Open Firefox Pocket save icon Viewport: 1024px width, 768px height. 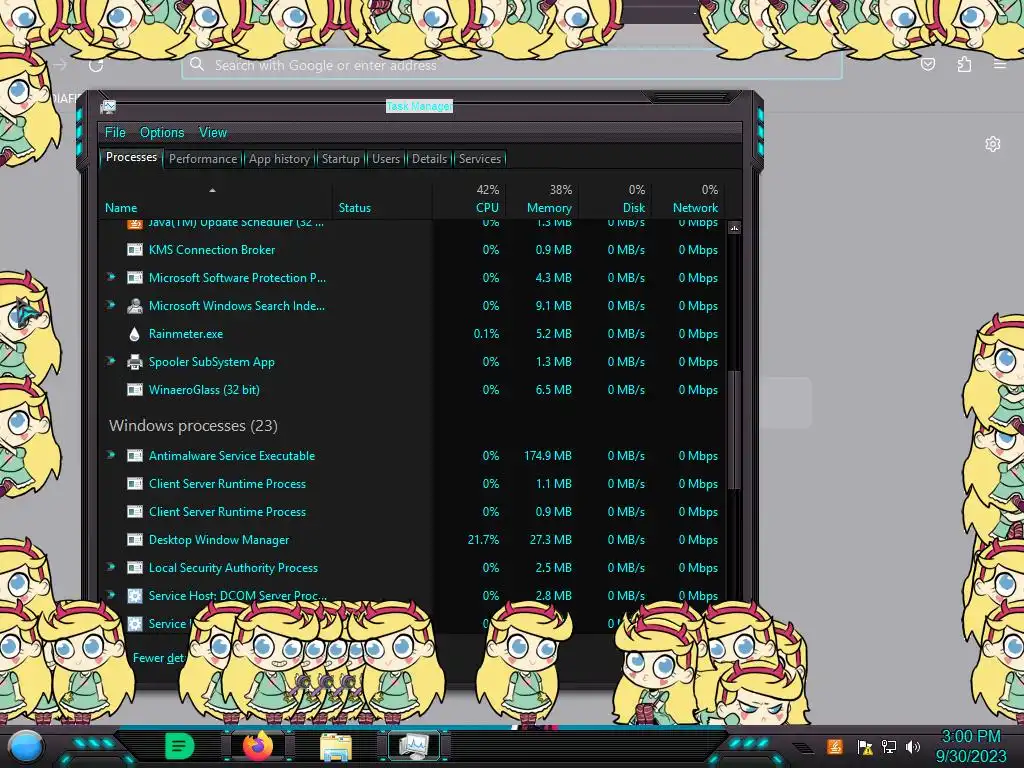(927, 64)
